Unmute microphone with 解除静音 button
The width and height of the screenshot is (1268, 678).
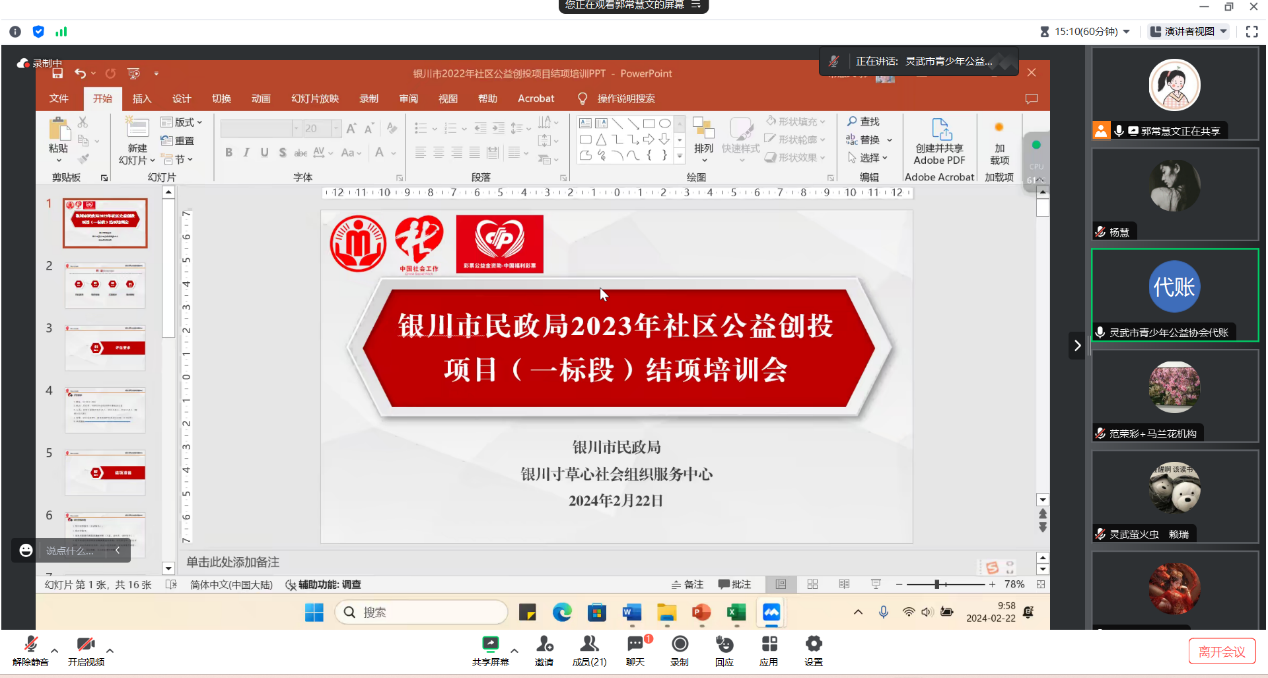[x=30, y=650]
